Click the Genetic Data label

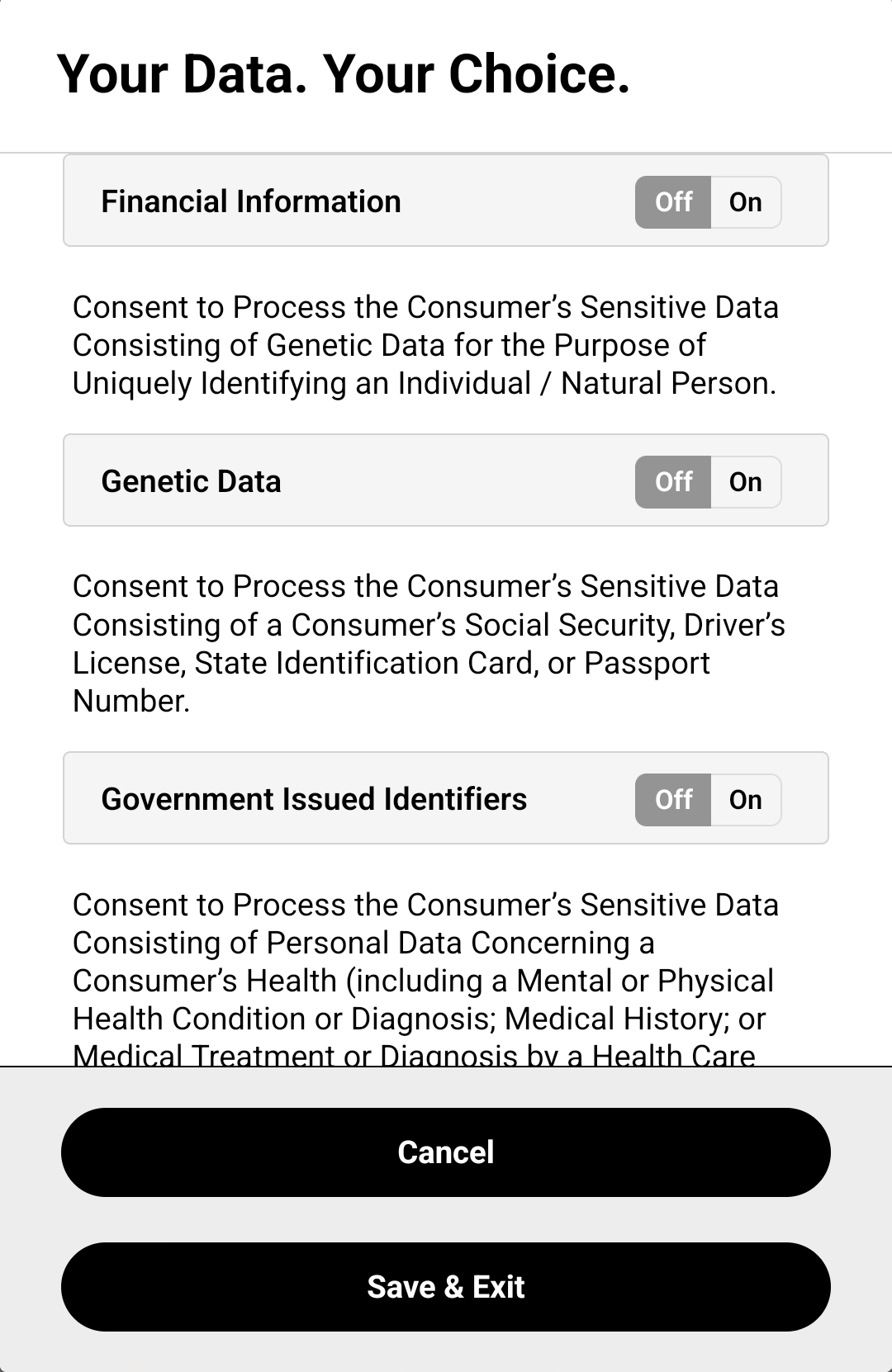coord(191,482)
